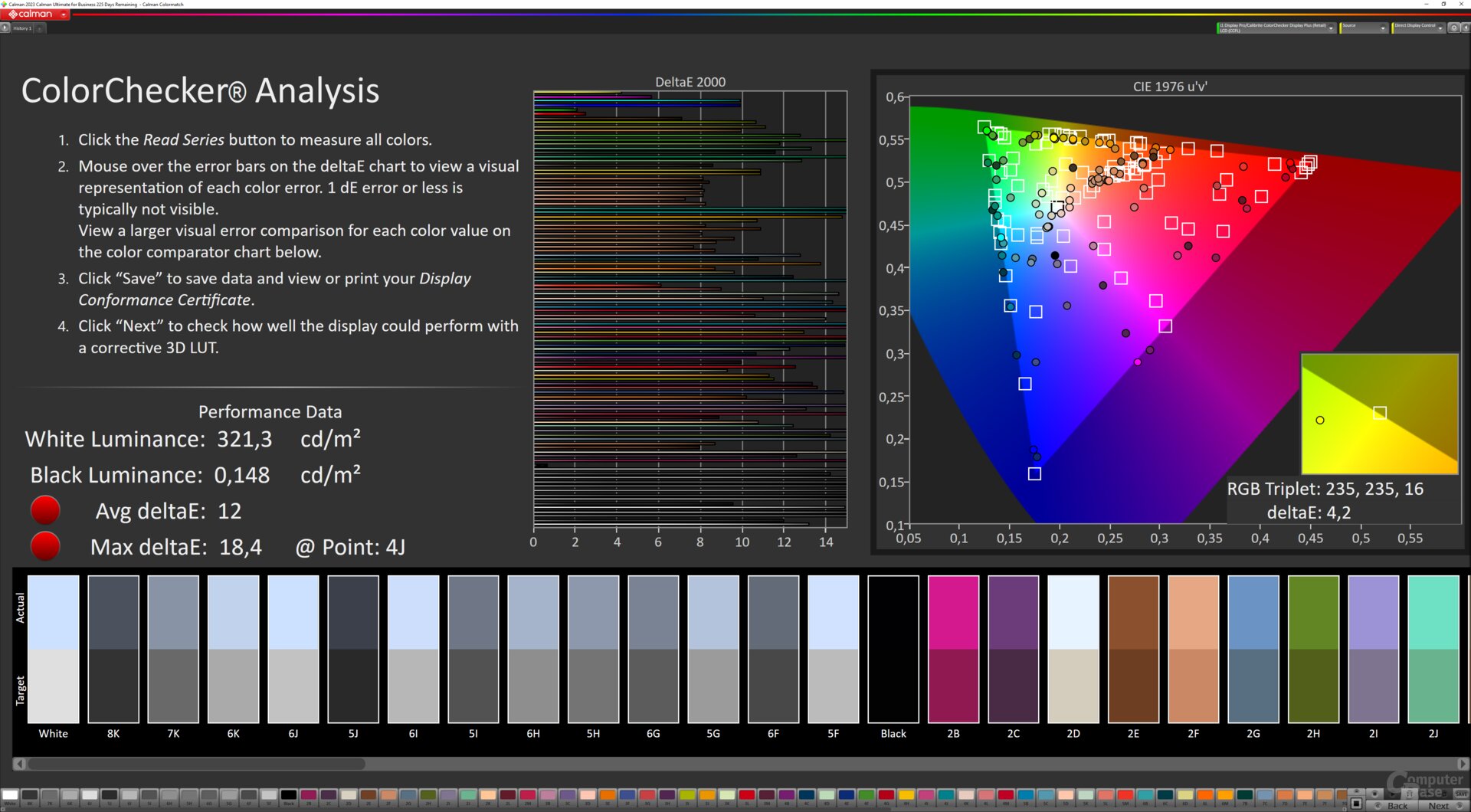
Task: Select the 2I lavender comparator swatch
Action: click(x=1374, y=649)
